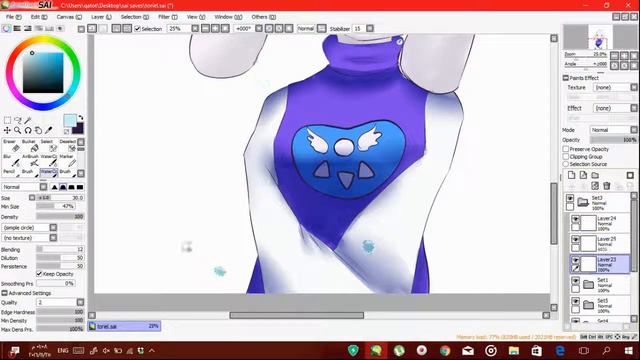Collapse the Advanced Settings section
Screen dimensions: 640x360
coord(4,293)
